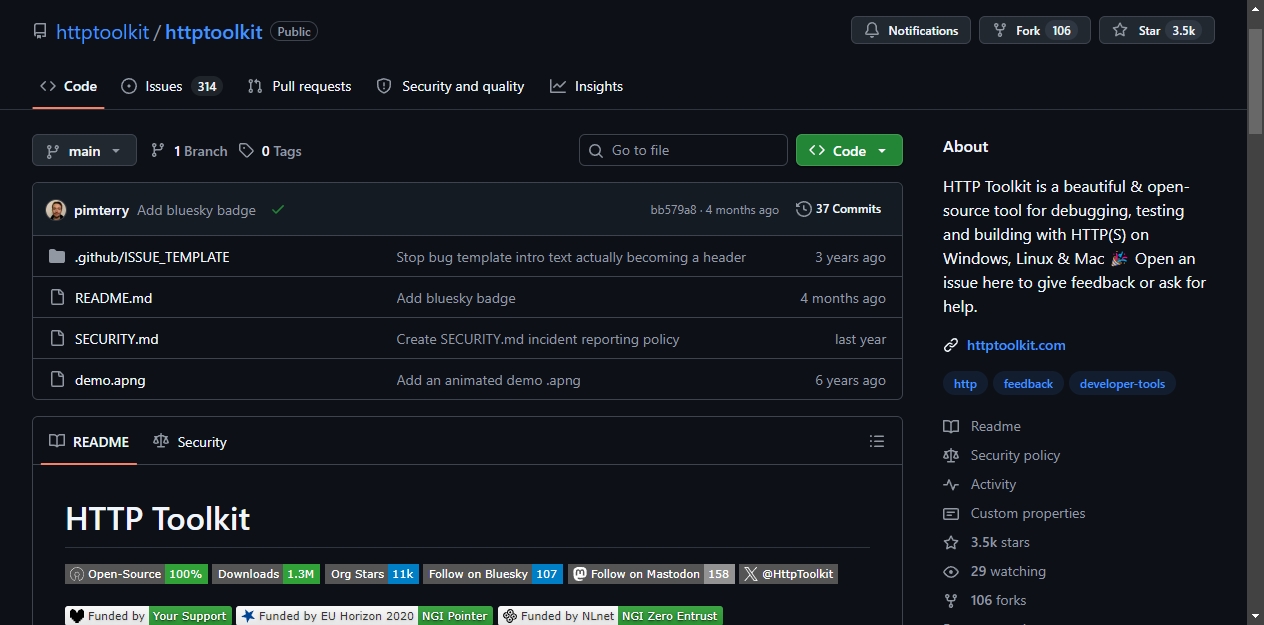
Task: Star the repository
Action: click(x=1157, y=30)
